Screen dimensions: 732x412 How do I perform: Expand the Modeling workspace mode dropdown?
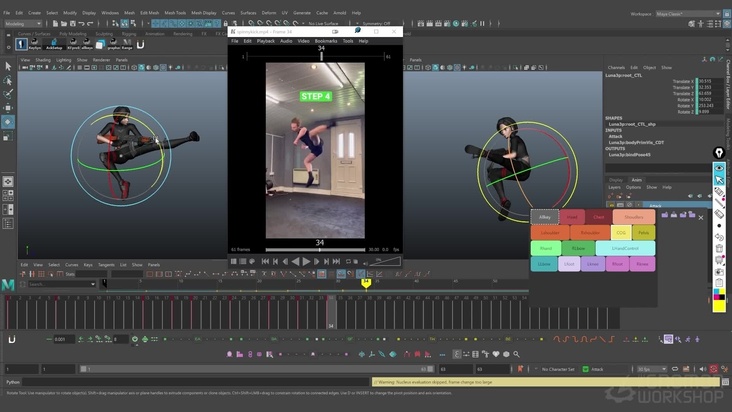point(25,22)
